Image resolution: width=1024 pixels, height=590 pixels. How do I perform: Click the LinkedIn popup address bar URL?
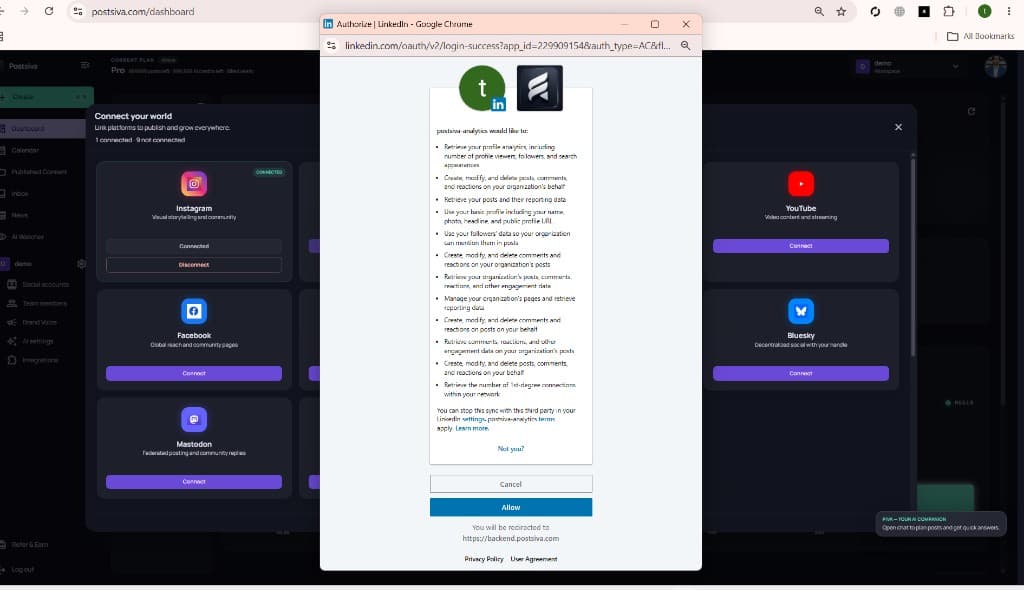point(507,46)
